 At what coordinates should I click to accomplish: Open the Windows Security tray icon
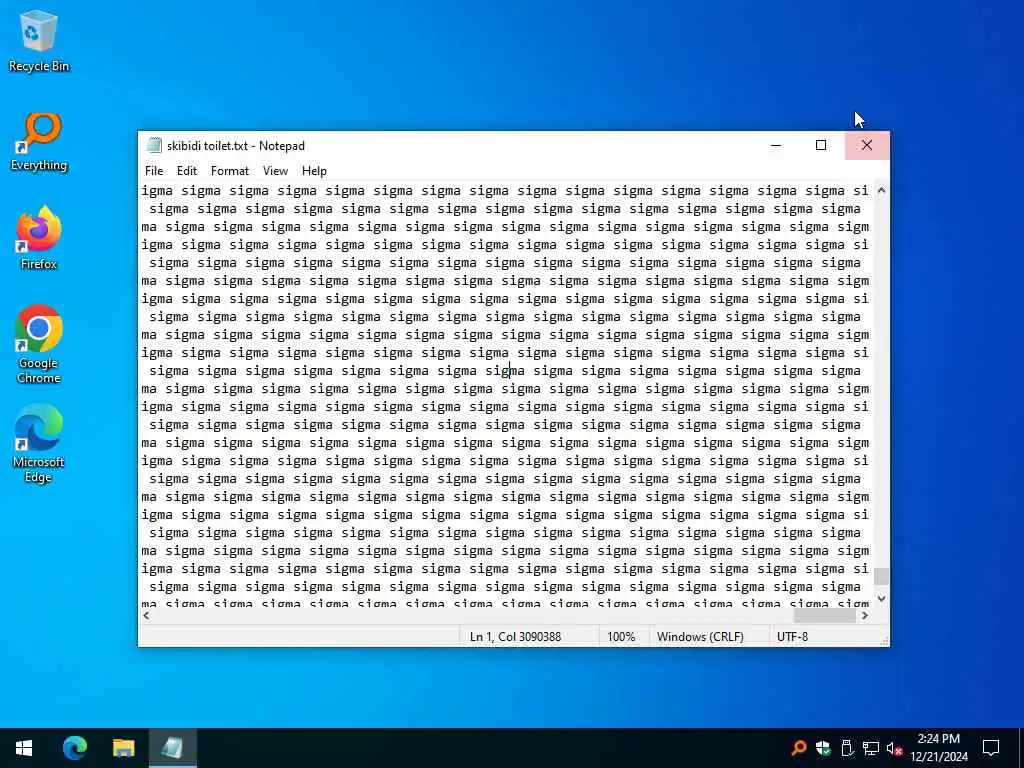tap(823, 748)
